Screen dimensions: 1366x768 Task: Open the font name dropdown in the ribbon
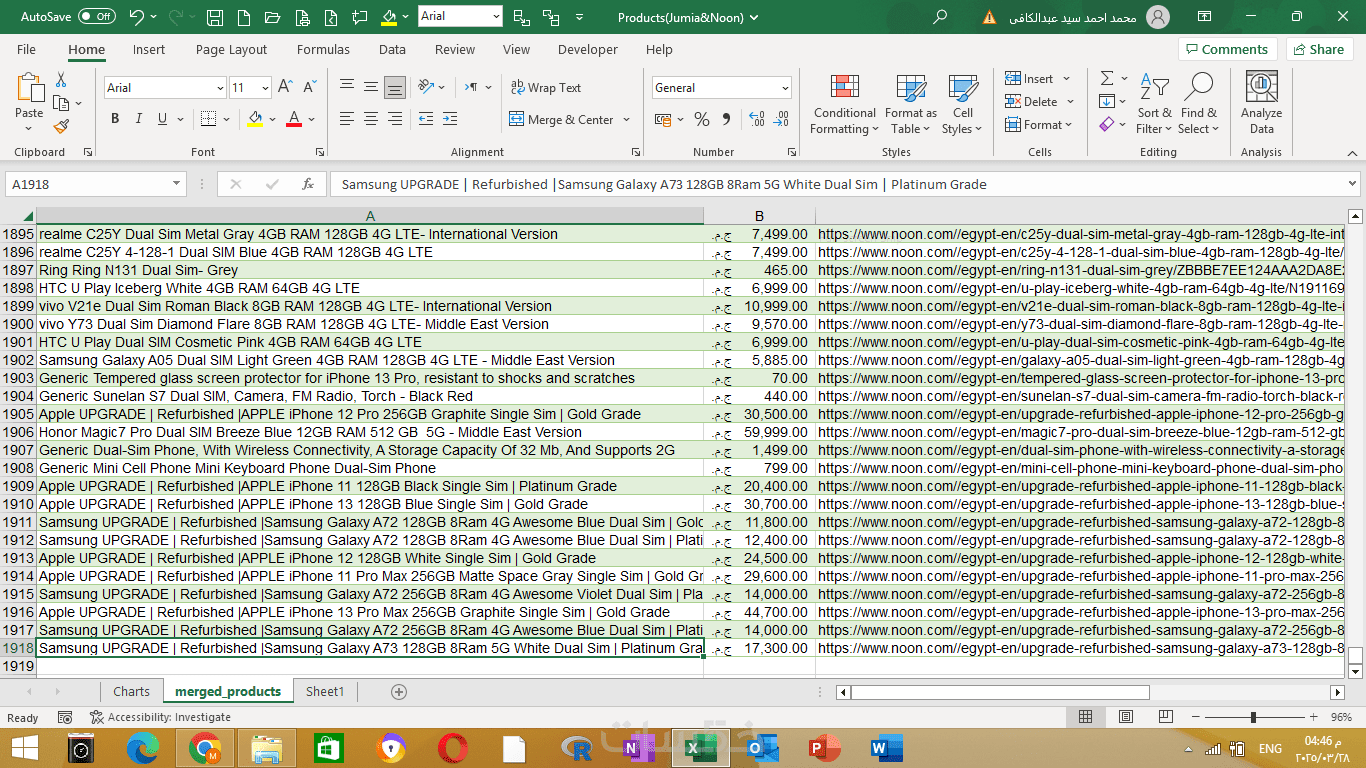pos(220,88)
